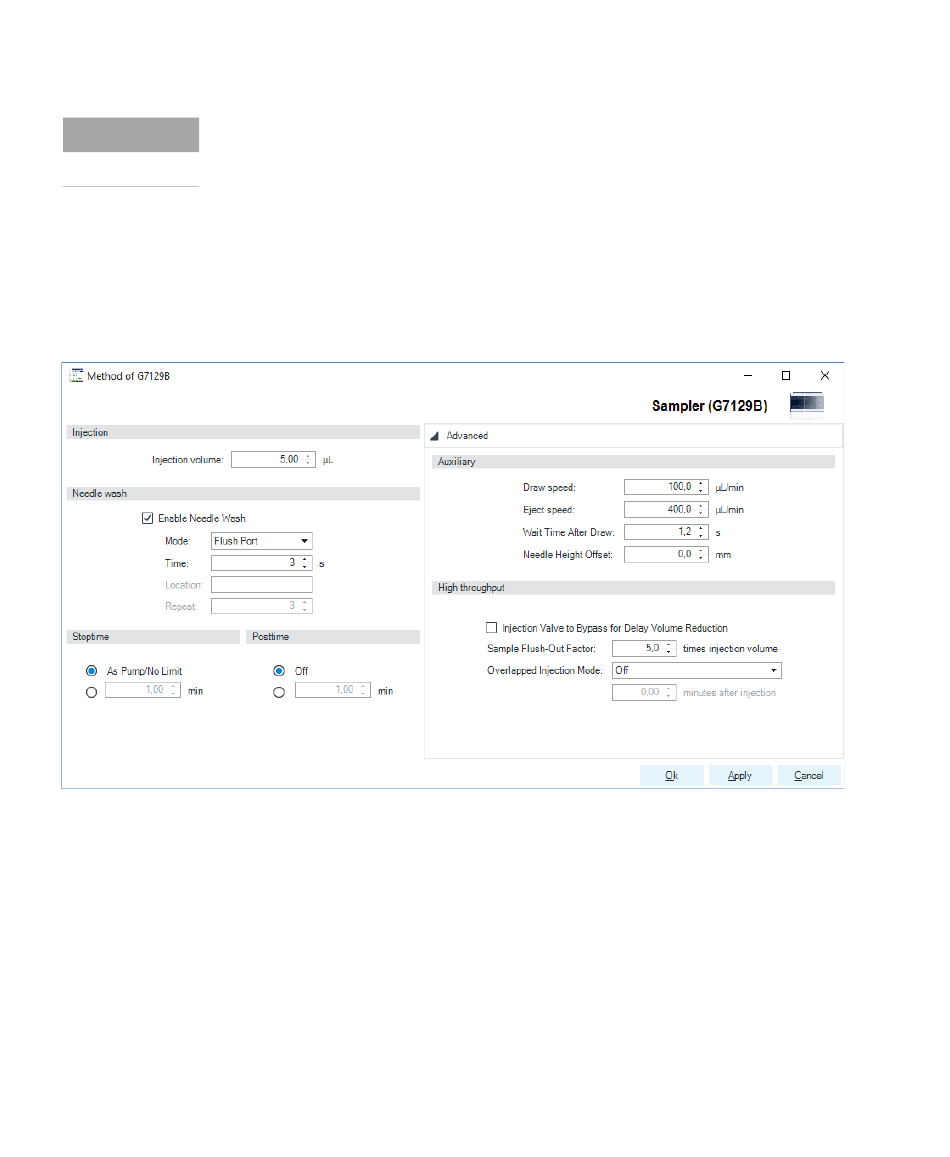Close the Method of G7129B window
This screenshot has height=1157, width=950.
[x=825, y=376]
